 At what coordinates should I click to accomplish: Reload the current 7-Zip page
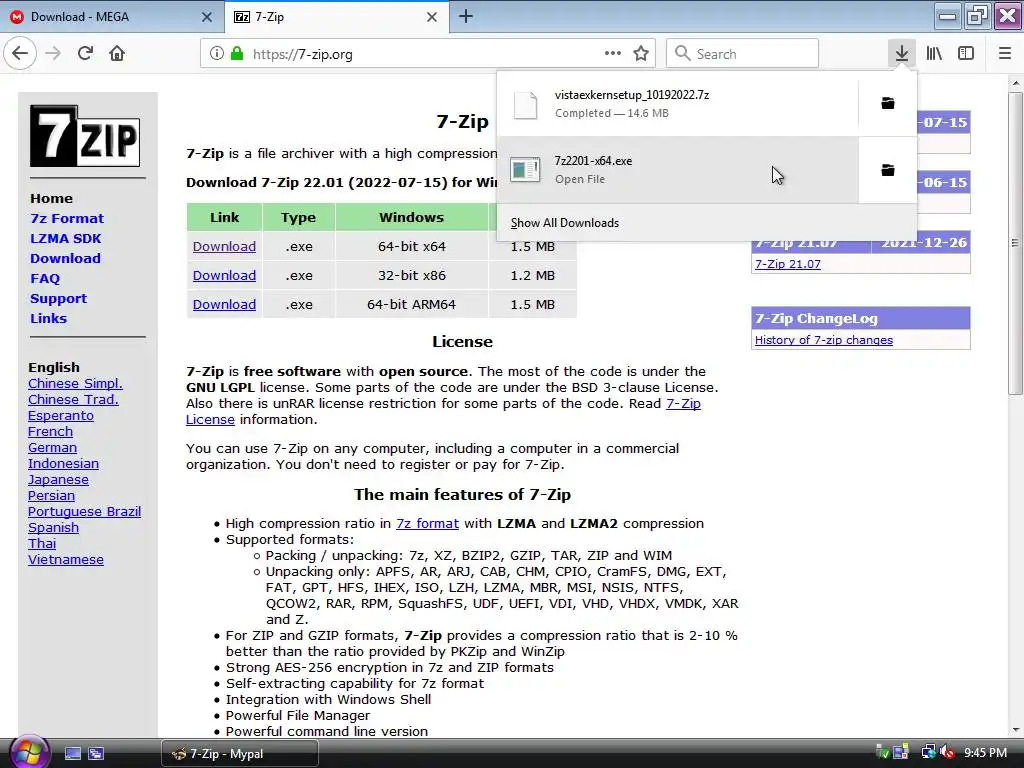pos(85,54)
